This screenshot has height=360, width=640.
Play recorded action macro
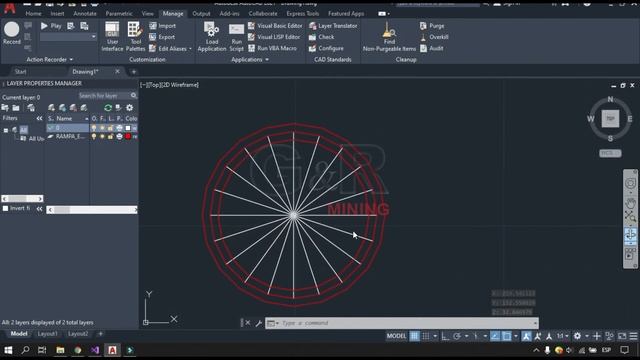click(51, 26)
